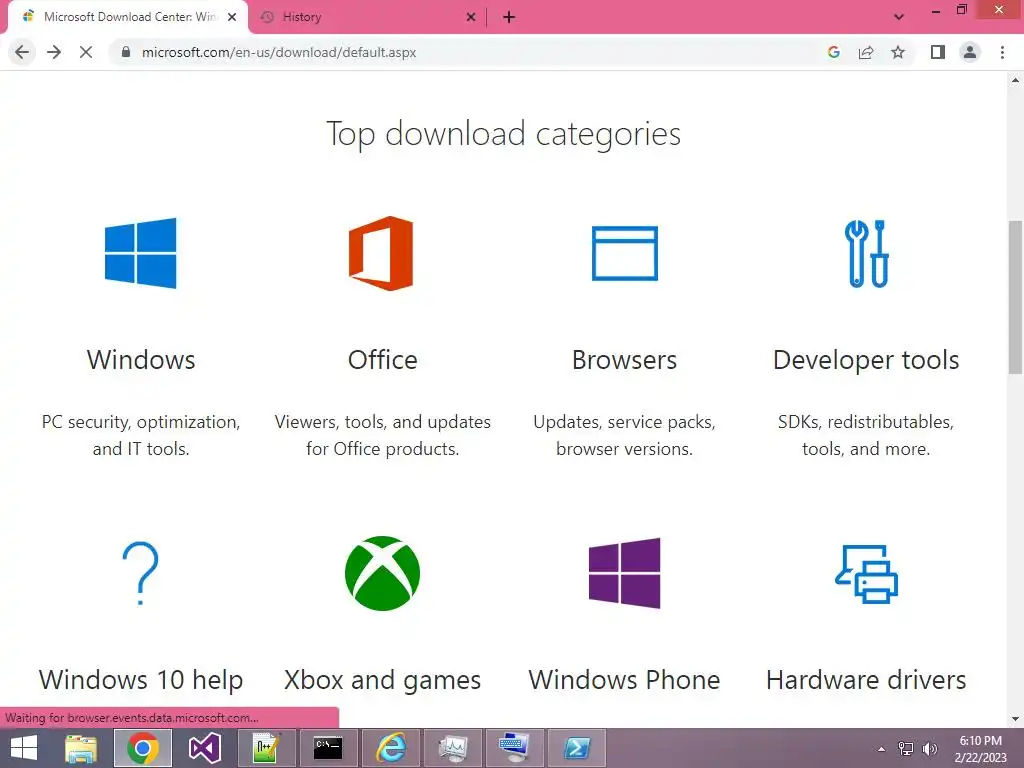Switch to the History tab

point(366,17)
